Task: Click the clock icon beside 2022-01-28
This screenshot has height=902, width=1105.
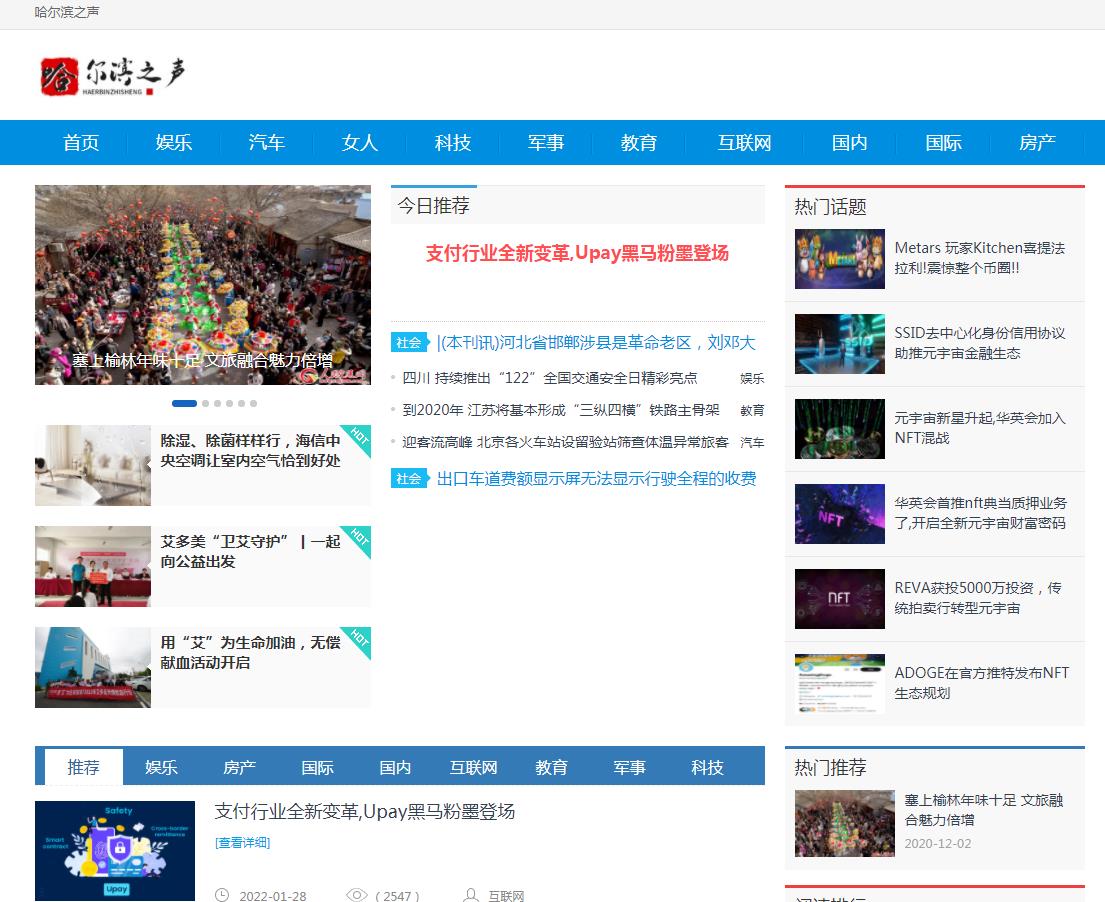Action: (x=222, y=895)
